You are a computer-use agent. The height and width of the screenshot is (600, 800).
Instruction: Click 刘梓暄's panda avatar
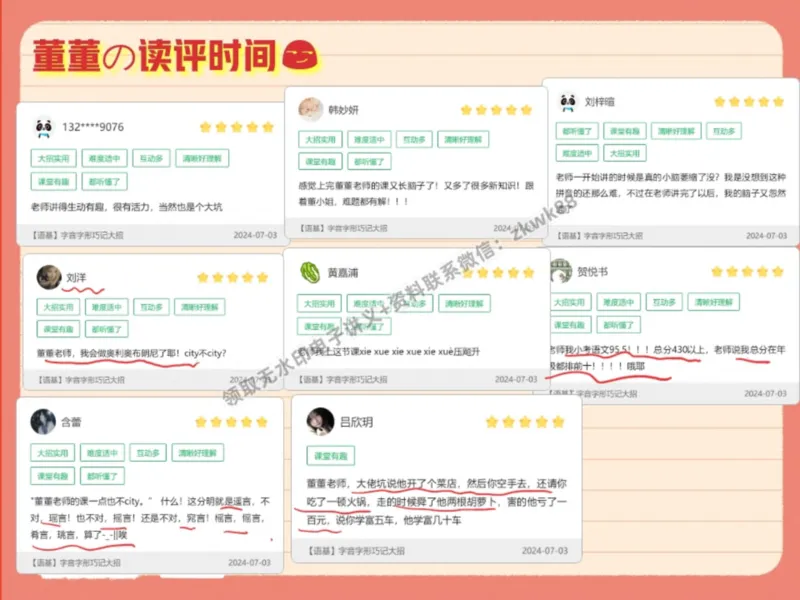click(x=568, y=102)
